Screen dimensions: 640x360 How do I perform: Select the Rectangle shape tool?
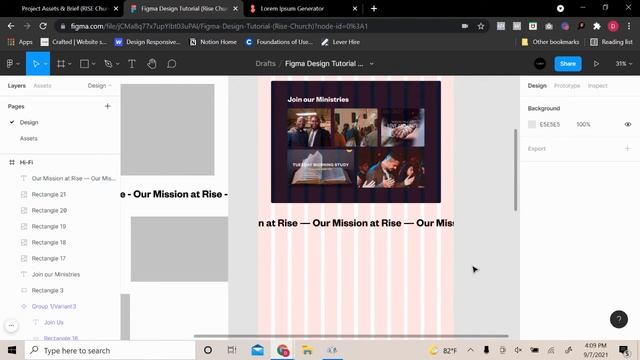[84, 64]
